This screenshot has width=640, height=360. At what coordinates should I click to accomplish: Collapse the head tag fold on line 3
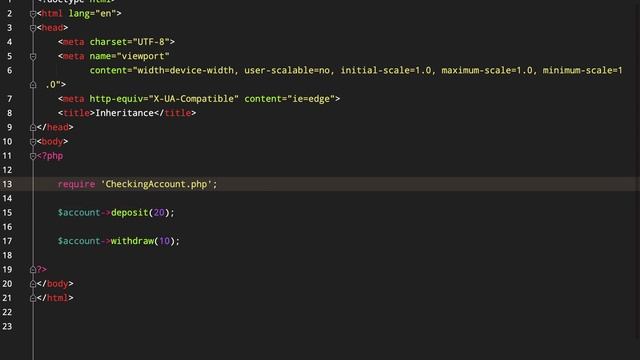[33, 28]
